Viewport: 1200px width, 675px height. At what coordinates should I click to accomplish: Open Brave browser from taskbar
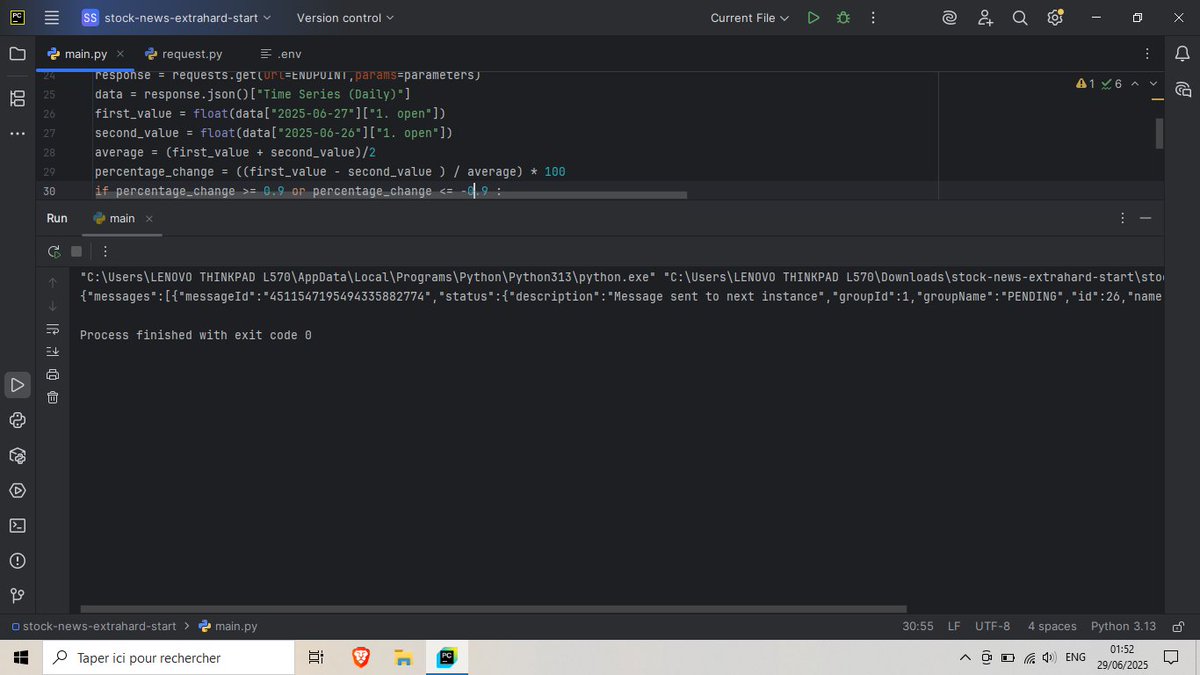click(361, 657)
